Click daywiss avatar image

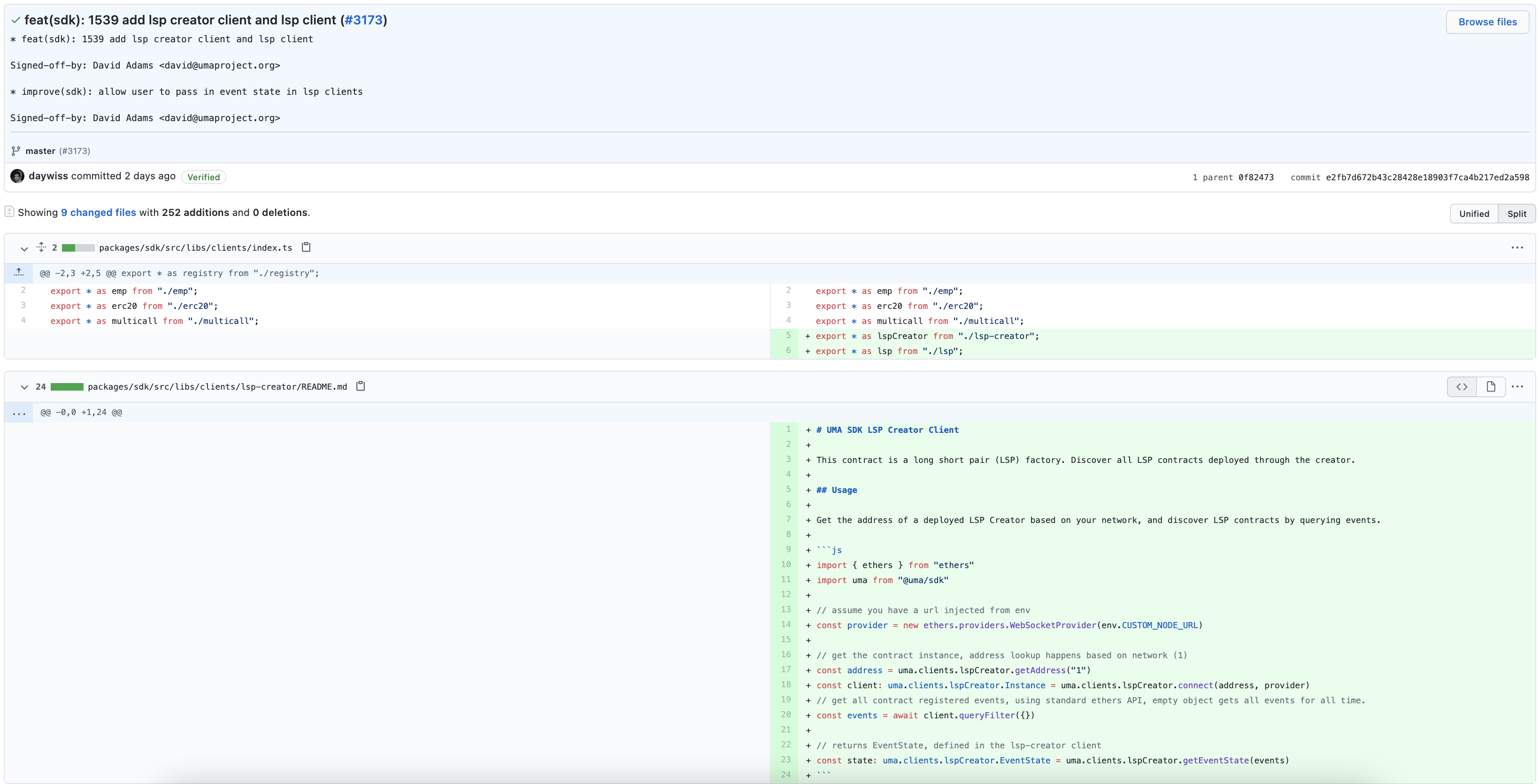17,176
